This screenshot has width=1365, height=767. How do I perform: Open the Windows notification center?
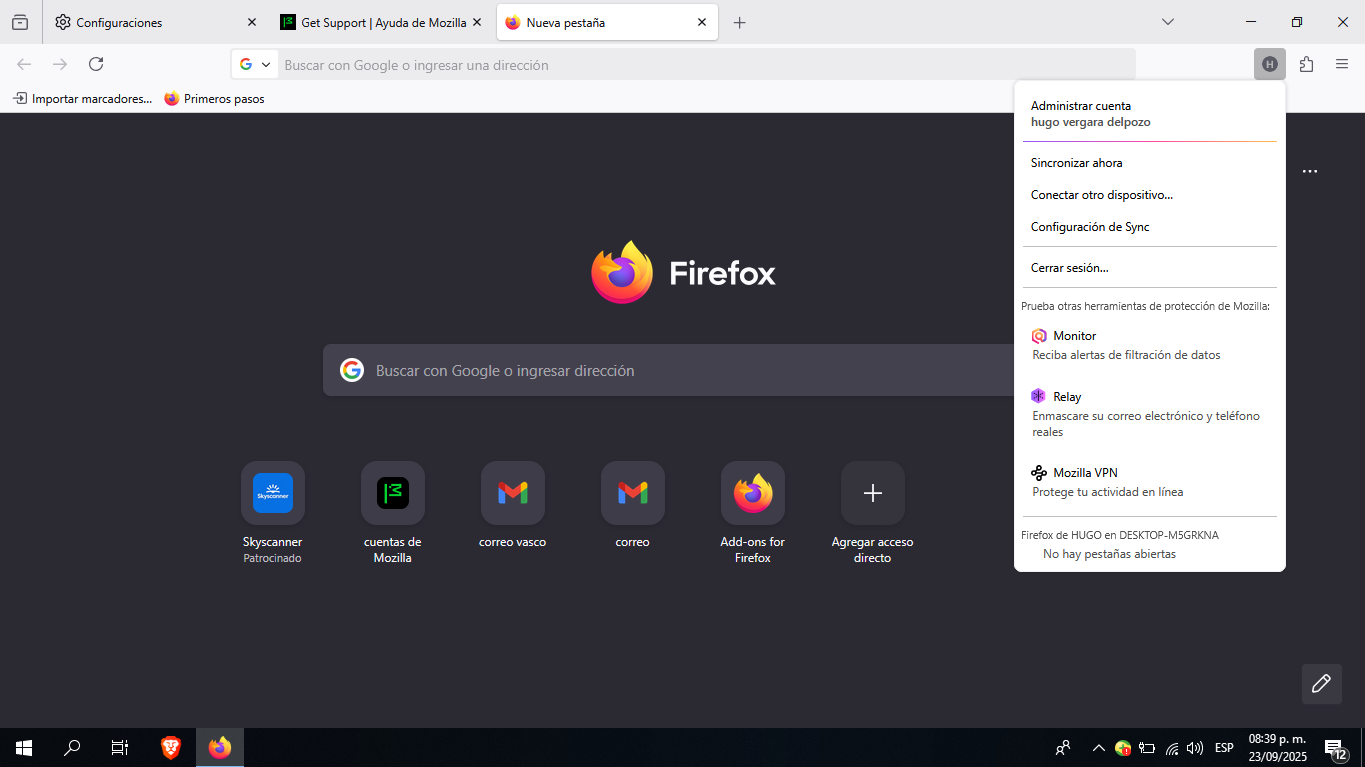1336,748
